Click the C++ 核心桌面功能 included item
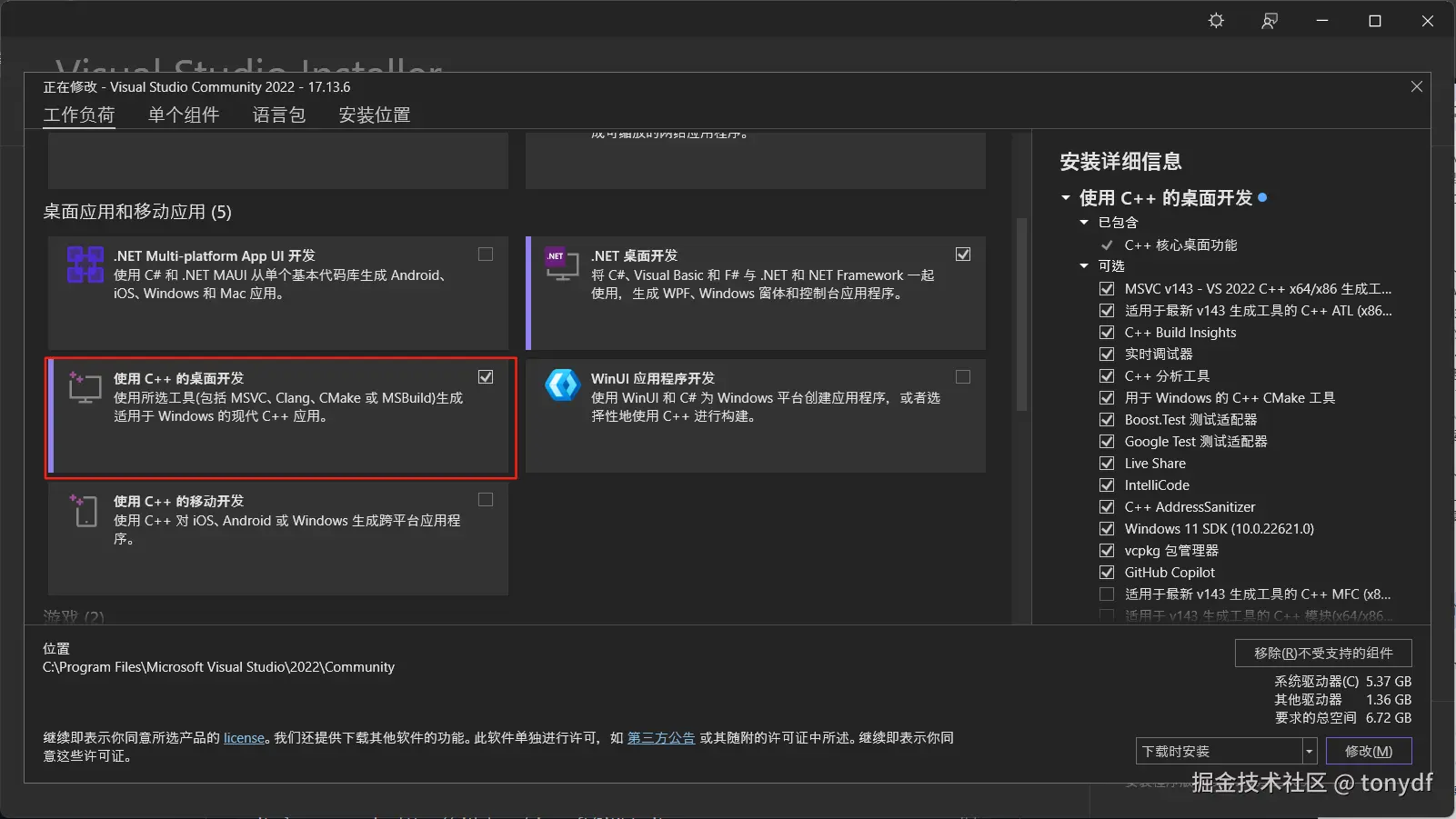1456x819 pixels. (x=1180, y=245)
